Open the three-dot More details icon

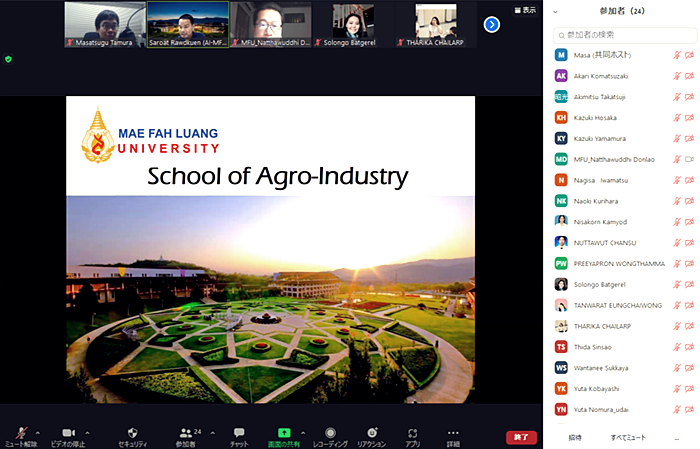(453, 432)
